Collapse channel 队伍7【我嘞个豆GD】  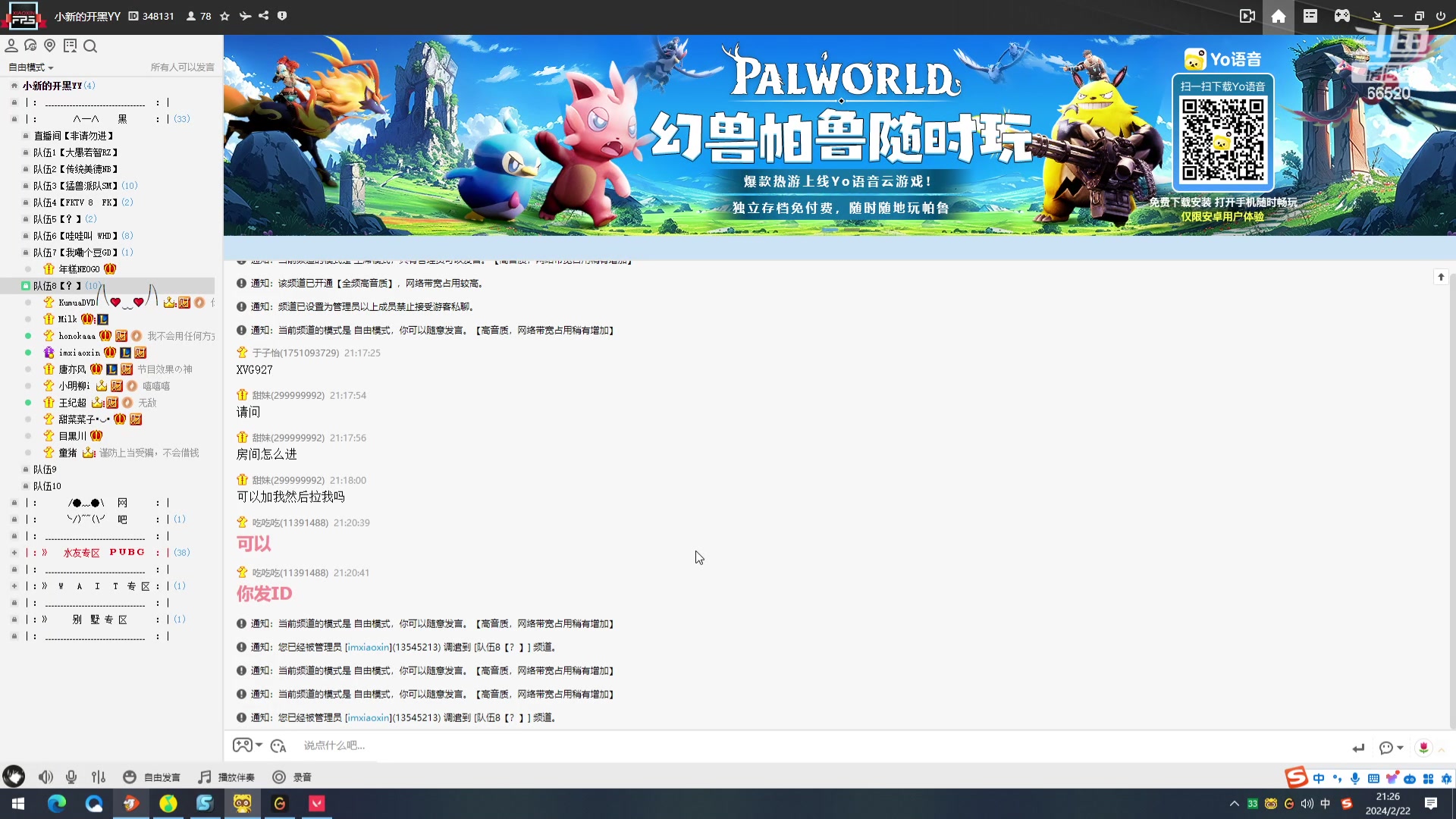(75, 253)
